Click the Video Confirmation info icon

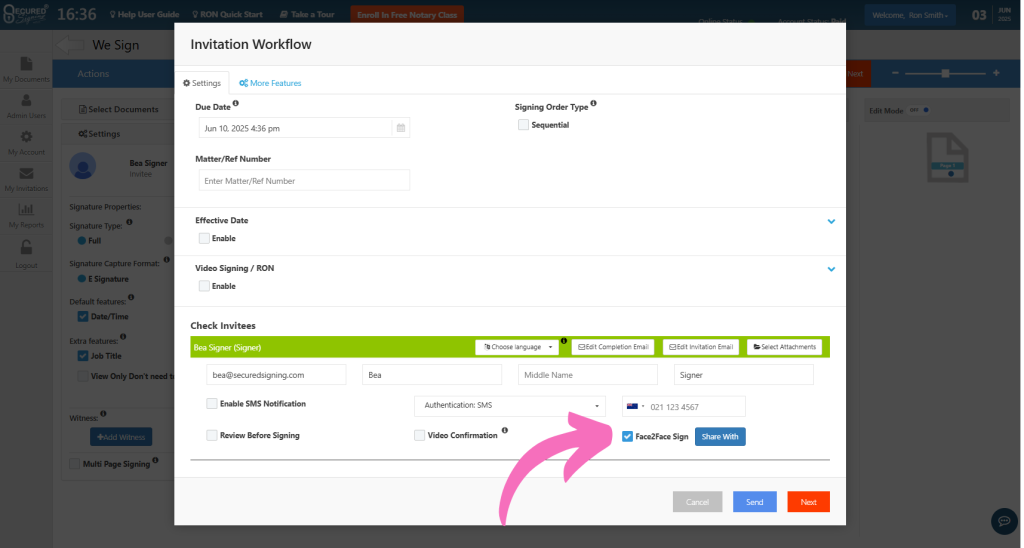click(x=505, y=430)
